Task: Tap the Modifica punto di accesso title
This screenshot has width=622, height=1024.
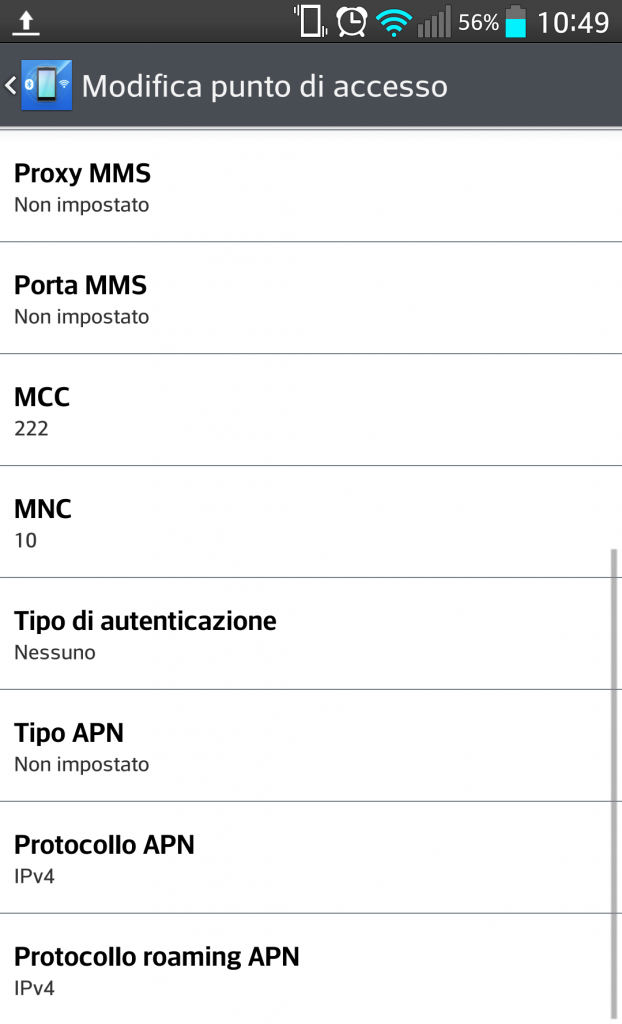Action: [x=264, y=86]
